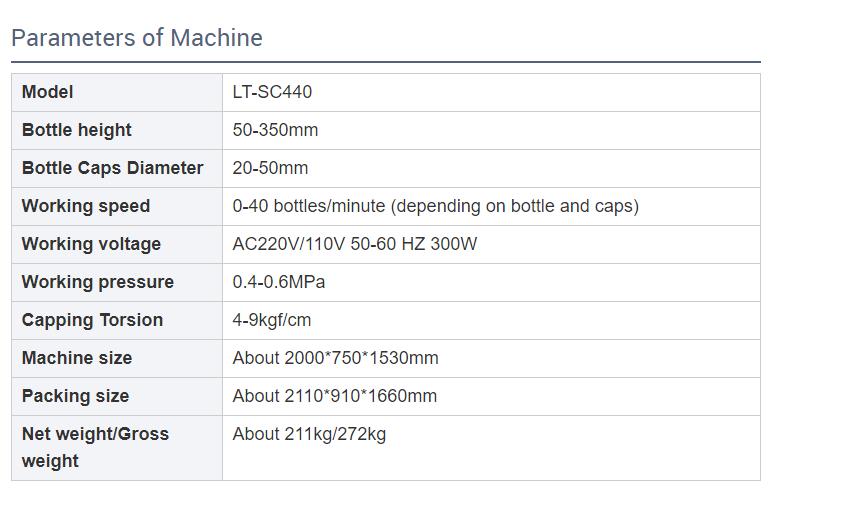
Task: Click the 50-350mm bottle height value
Action: (x=275, y=130)
